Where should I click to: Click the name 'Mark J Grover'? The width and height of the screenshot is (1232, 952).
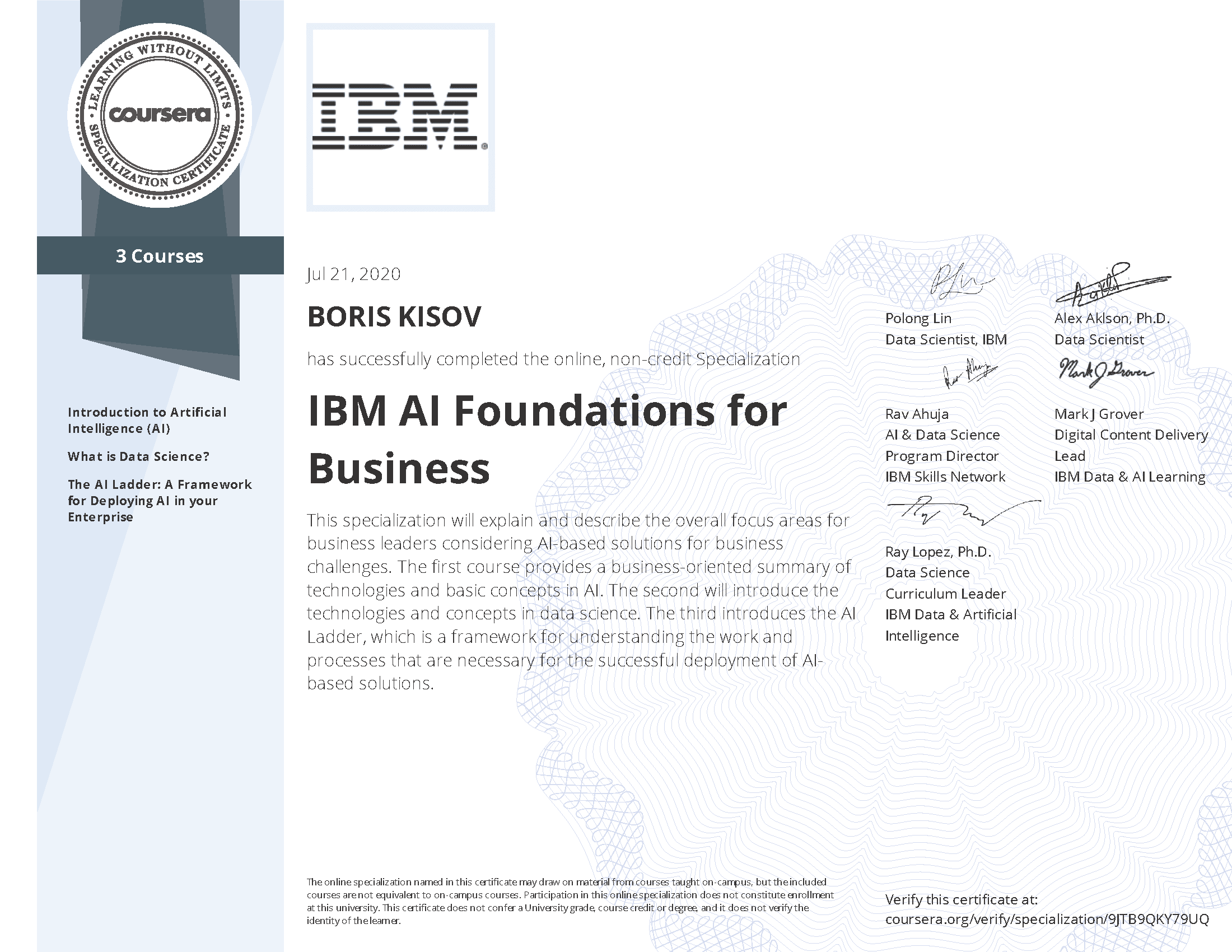point(1099,414)
